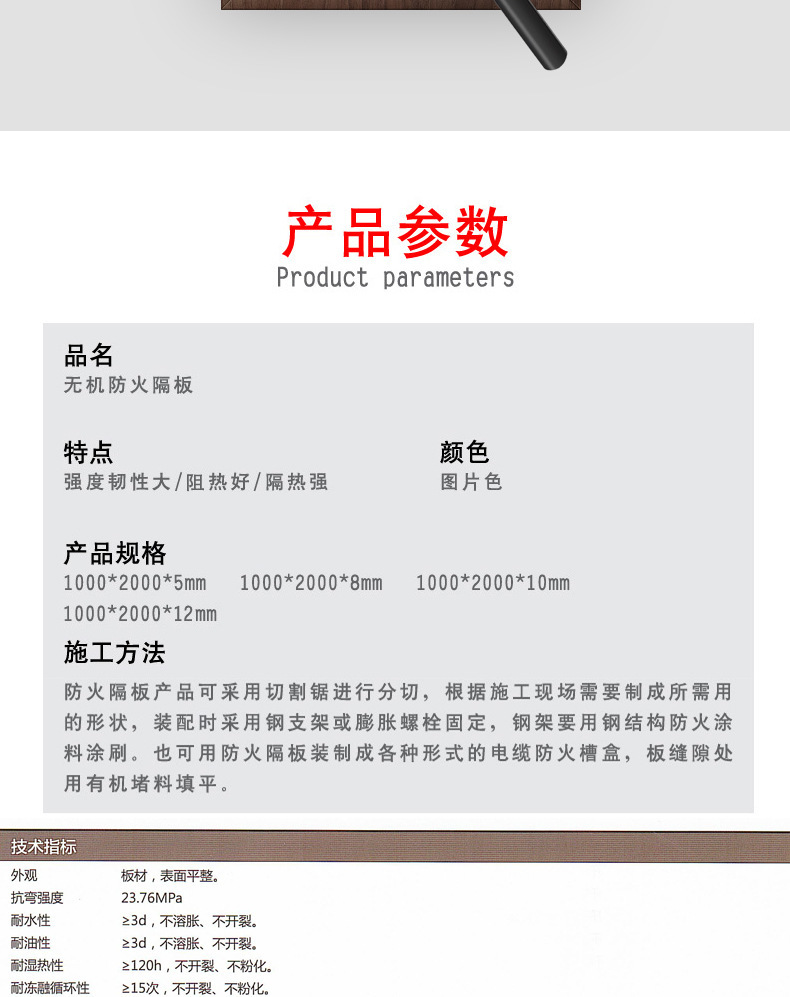
Task: Click the 1000*2000*5mm specification
Action: (x=135, y=583)
